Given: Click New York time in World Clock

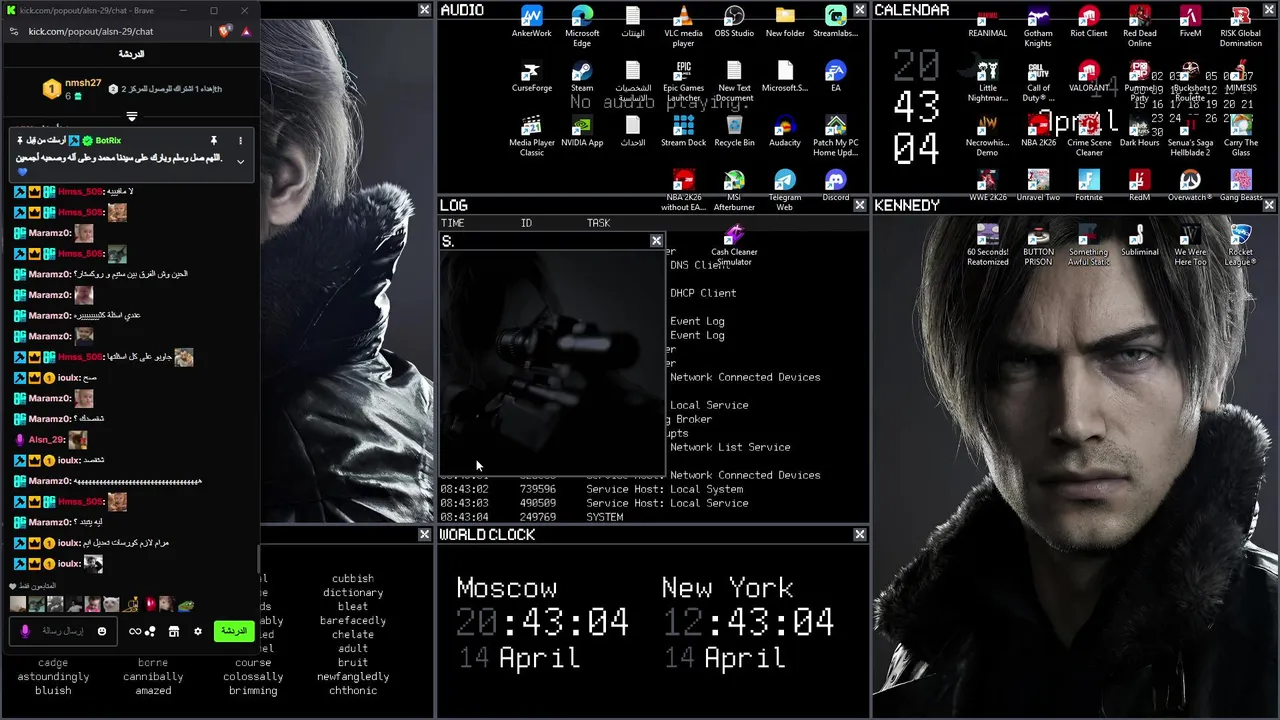Looking at the screenshot, I should pos(747,622).
